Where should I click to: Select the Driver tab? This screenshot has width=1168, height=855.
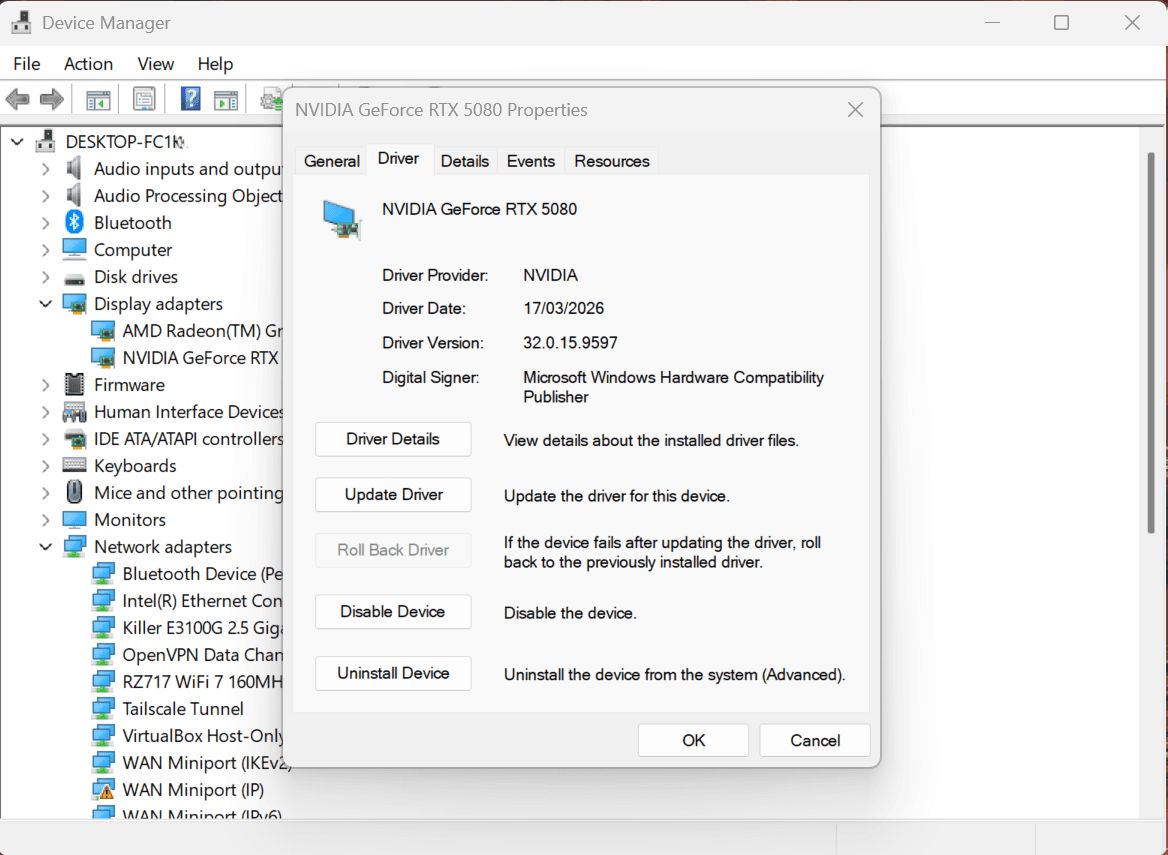(399, 159)
